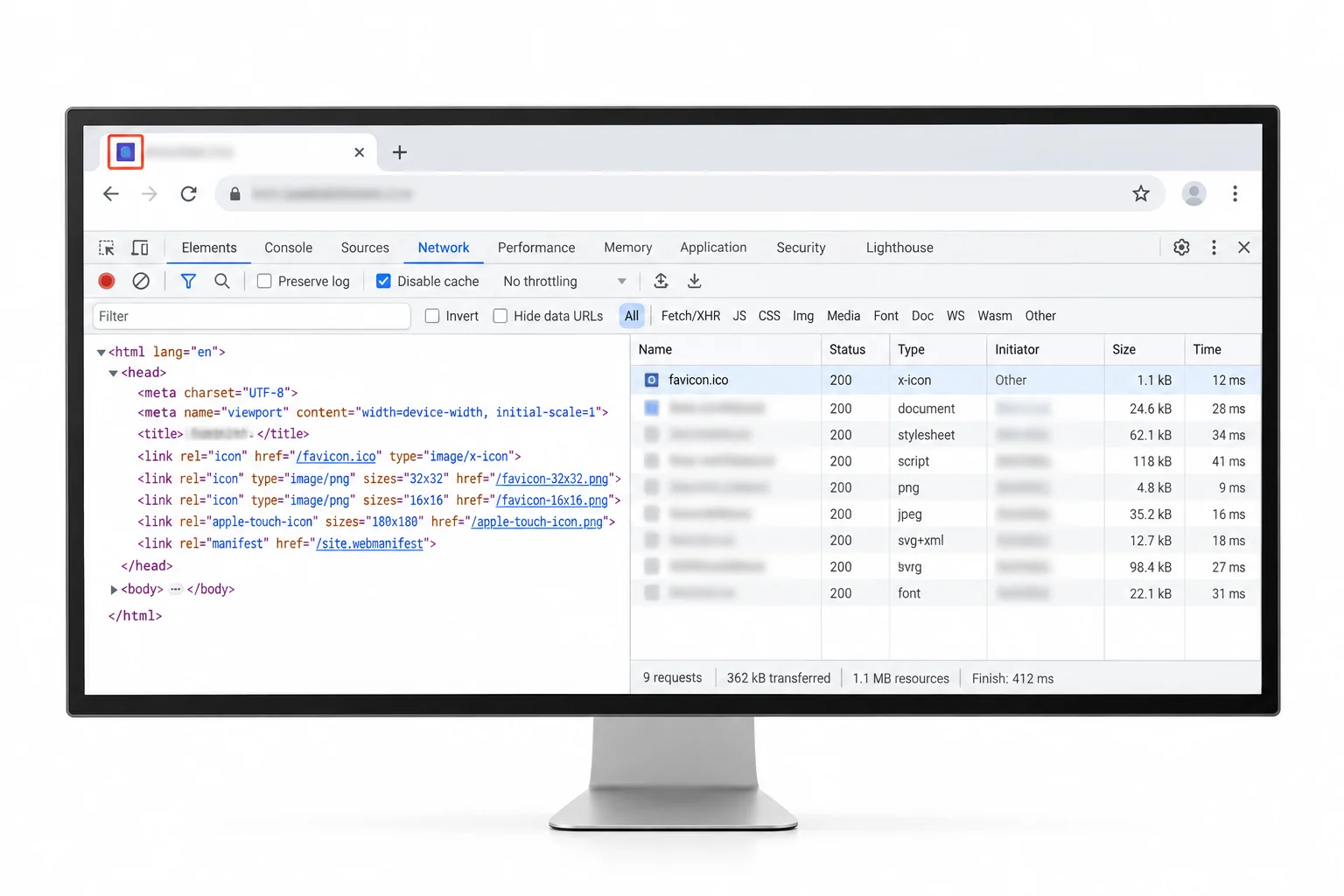Uncheck the Disable cache checkbox
The width and height of the screenshot is (1344, 896).
(x=383, y=281)
